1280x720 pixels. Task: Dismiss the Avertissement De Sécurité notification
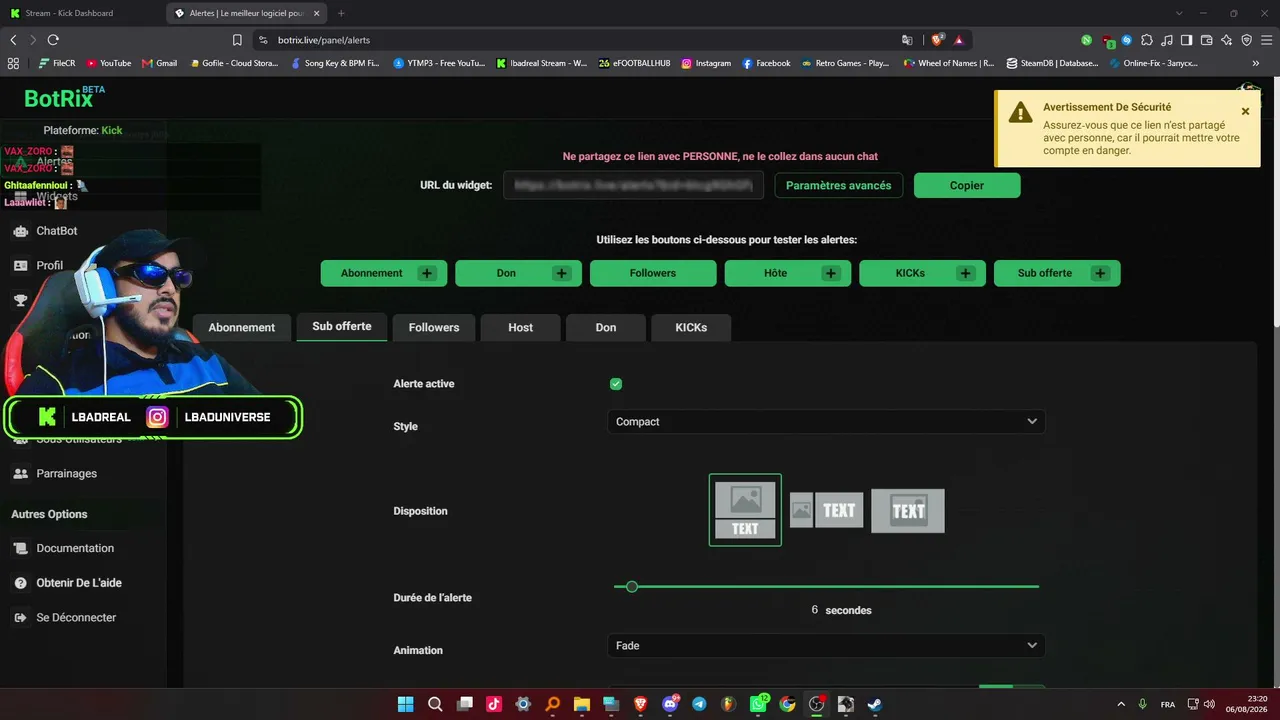pos(1245,112)
